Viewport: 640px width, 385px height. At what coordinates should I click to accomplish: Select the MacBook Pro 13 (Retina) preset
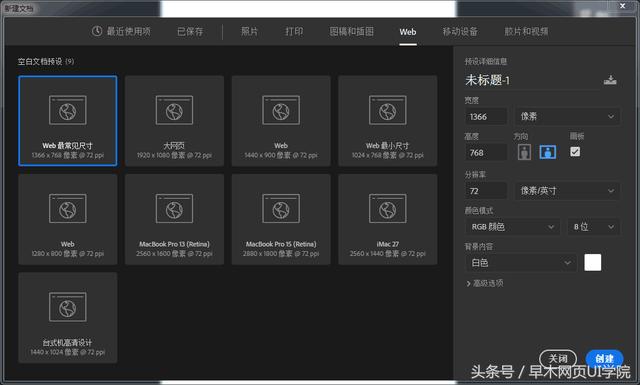(174, 219)
